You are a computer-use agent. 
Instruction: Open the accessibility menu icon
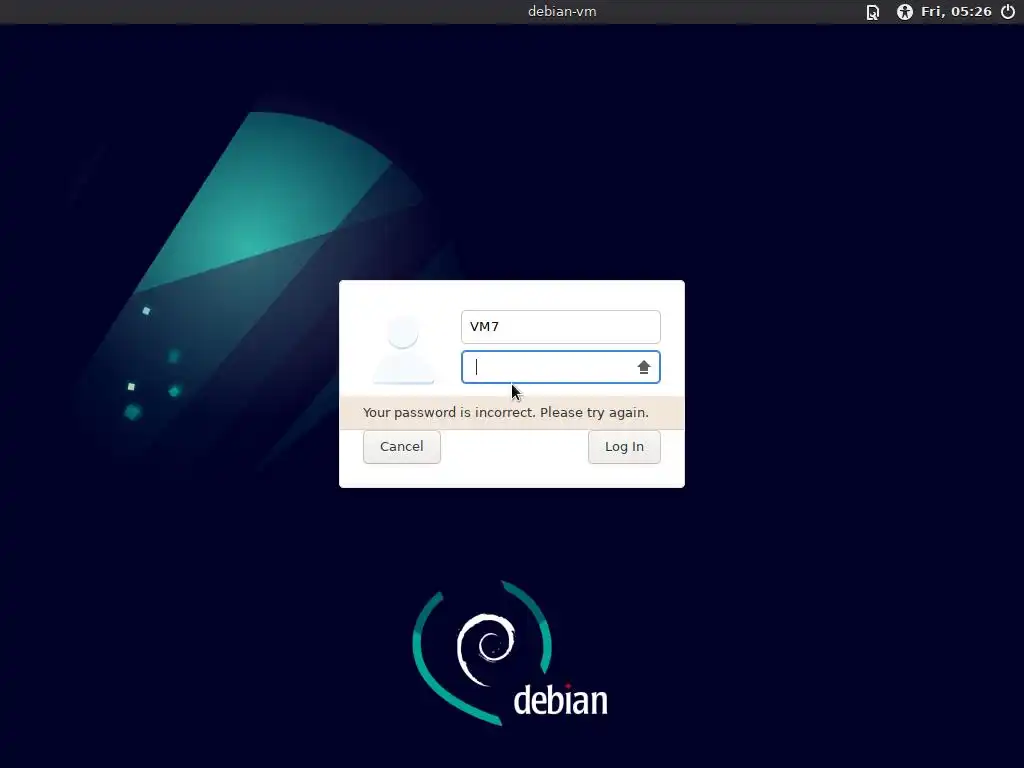904,12
